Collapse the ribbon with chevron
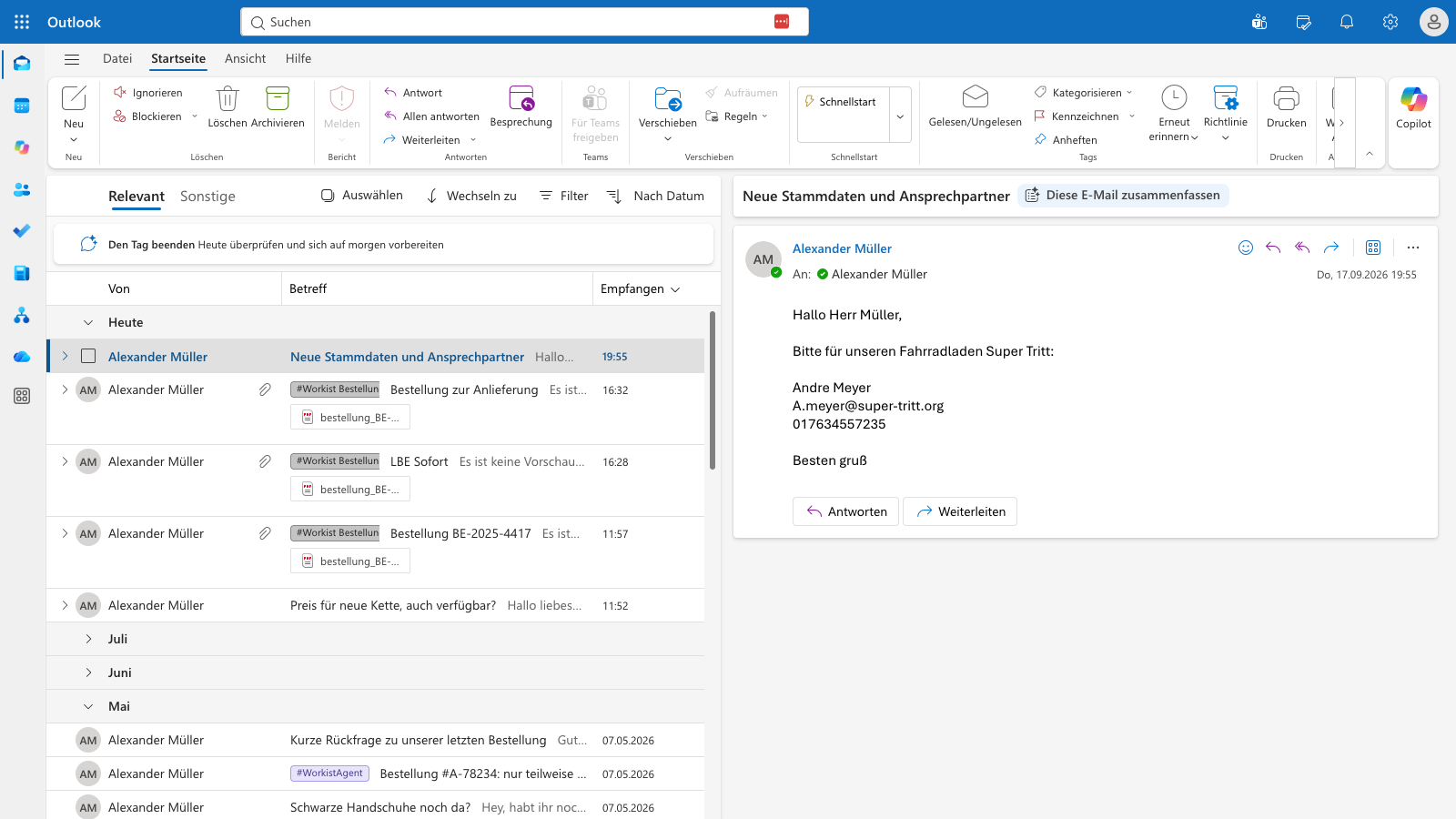 tap(1370, 154)
